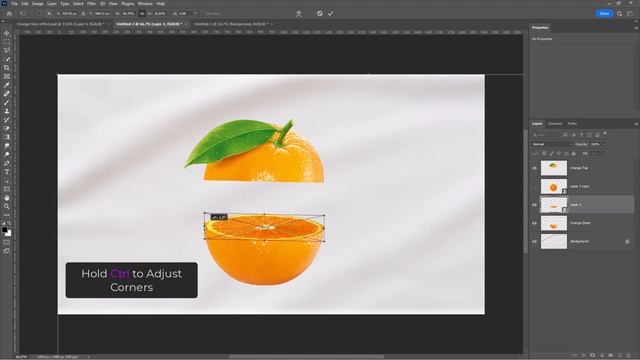Toggle the reference point checkbox
The image size is (640, 360).
[x=39, y=13]
